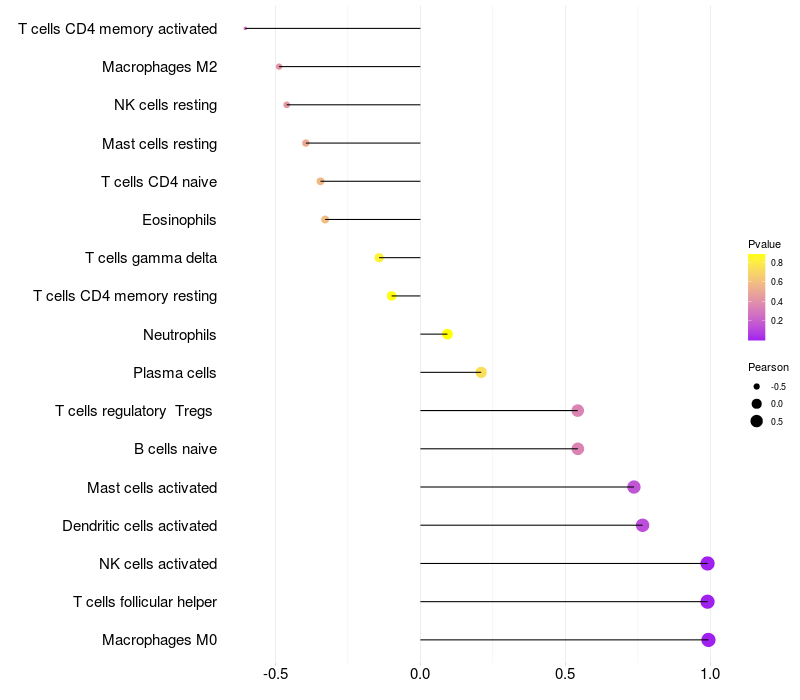The width and height of the screenshot is (800, 700).
Task: Select the "Mast cells resting" label
Action: click(159, 144)
